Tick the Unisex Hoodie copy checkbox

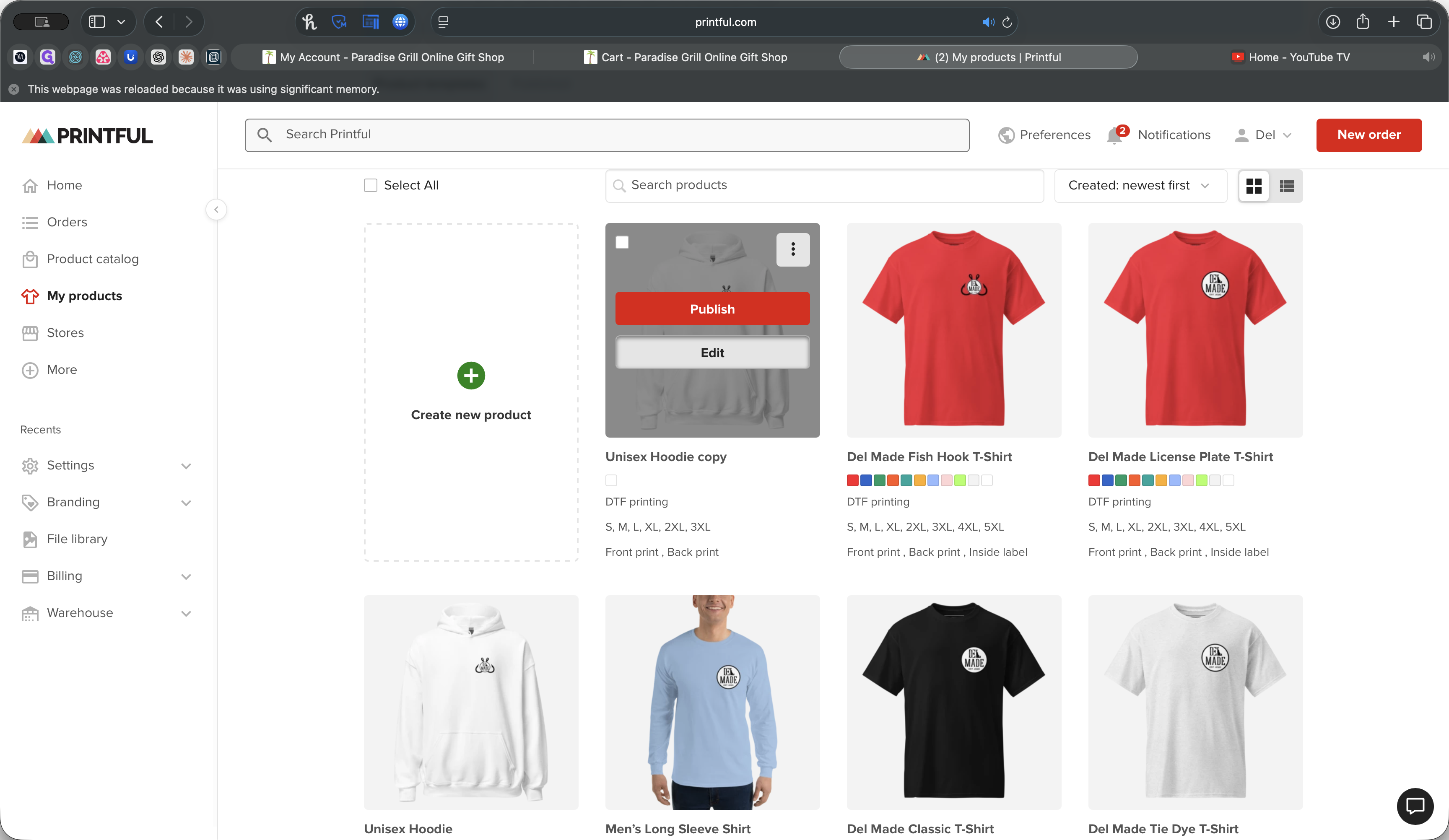pos(622,242)
